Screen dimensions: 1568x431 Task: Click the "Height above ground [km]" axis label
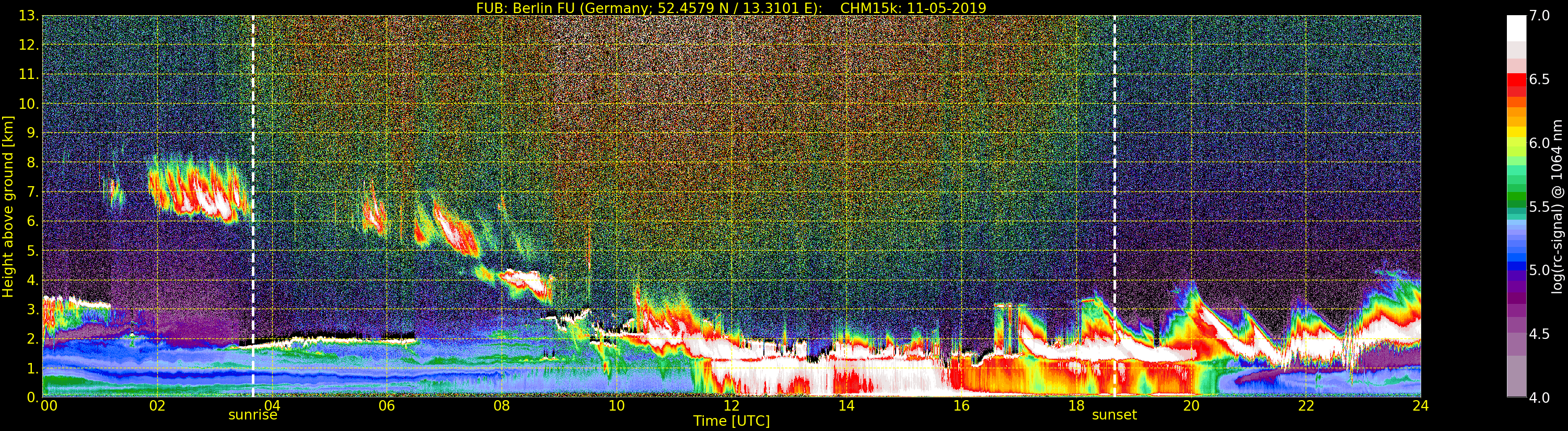[8, 206]
